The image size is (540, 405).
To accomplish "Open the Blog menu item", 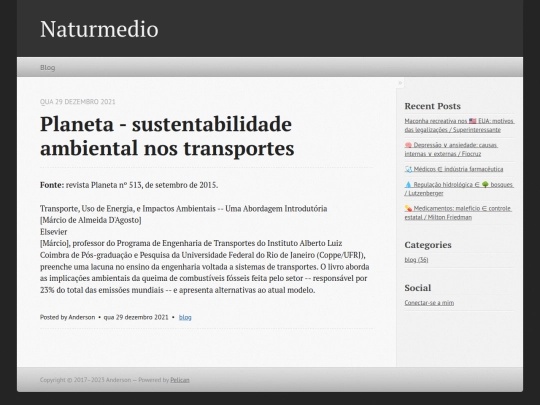I will tap(48, 68).
